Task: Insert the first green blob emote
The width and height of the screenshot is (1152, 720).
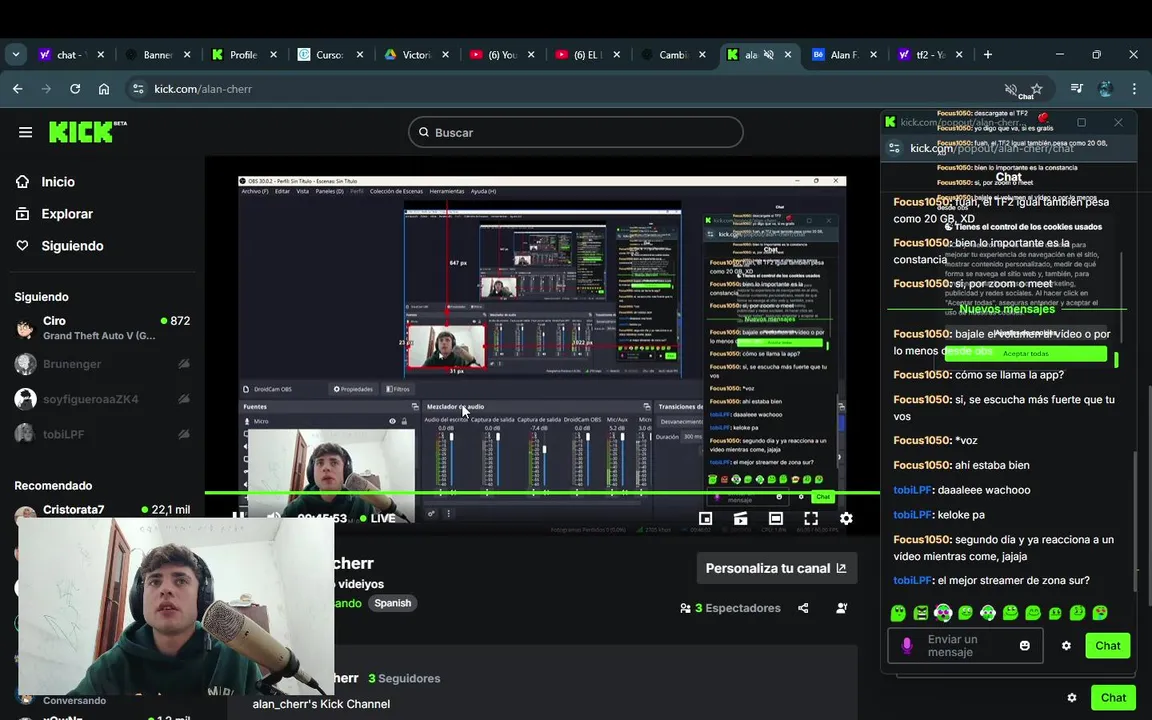Action: coord(898,613)
